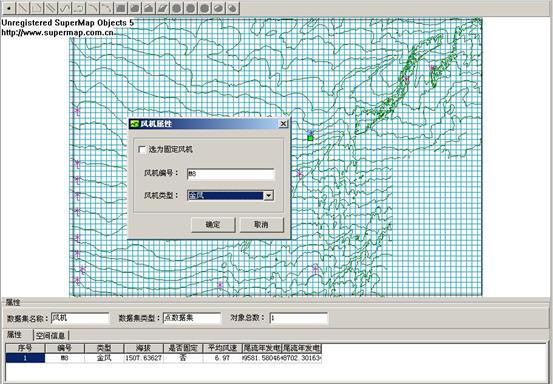The width and height of the screenshot is (553, 384).
Task: Select the freehand zigzag line tool
Action: [65, 8]
